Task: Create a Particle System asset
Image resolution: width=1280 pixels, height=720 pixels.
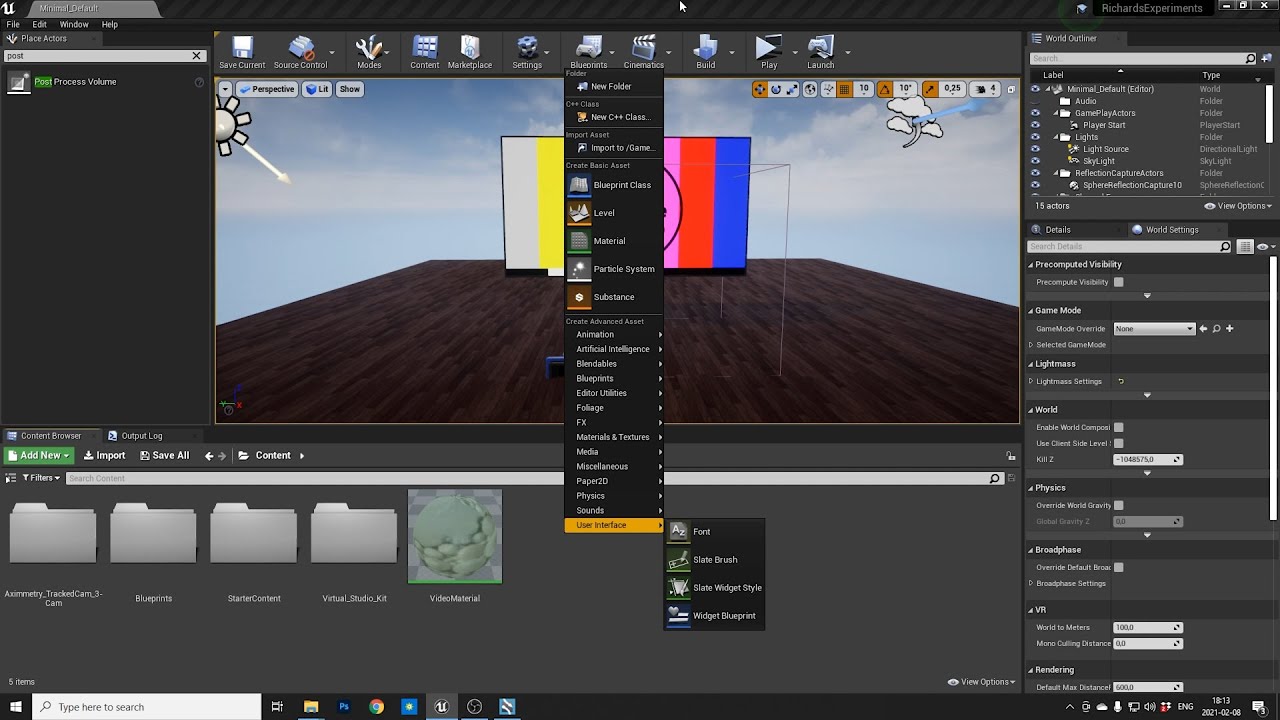Action: click(614, 269)
